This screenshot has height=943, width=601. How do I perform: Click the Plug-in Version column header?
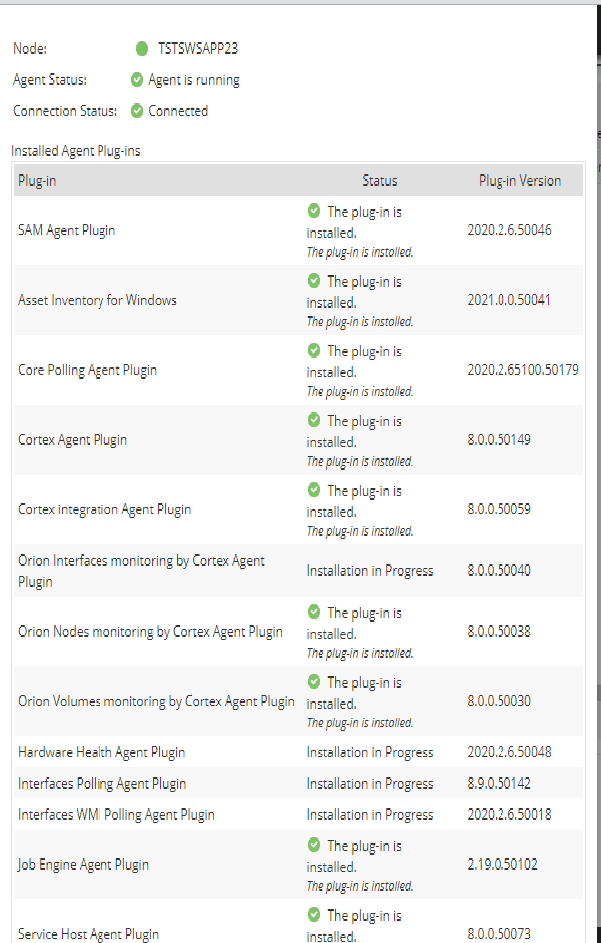point(520,181)
